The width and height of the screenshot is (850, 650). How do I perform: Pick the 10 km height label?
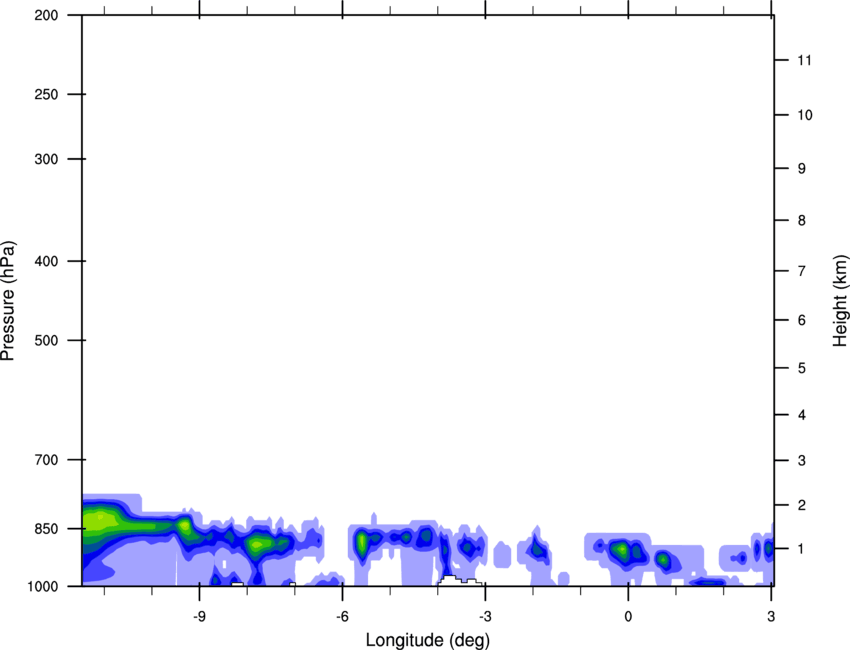click(x=804, y=115)
